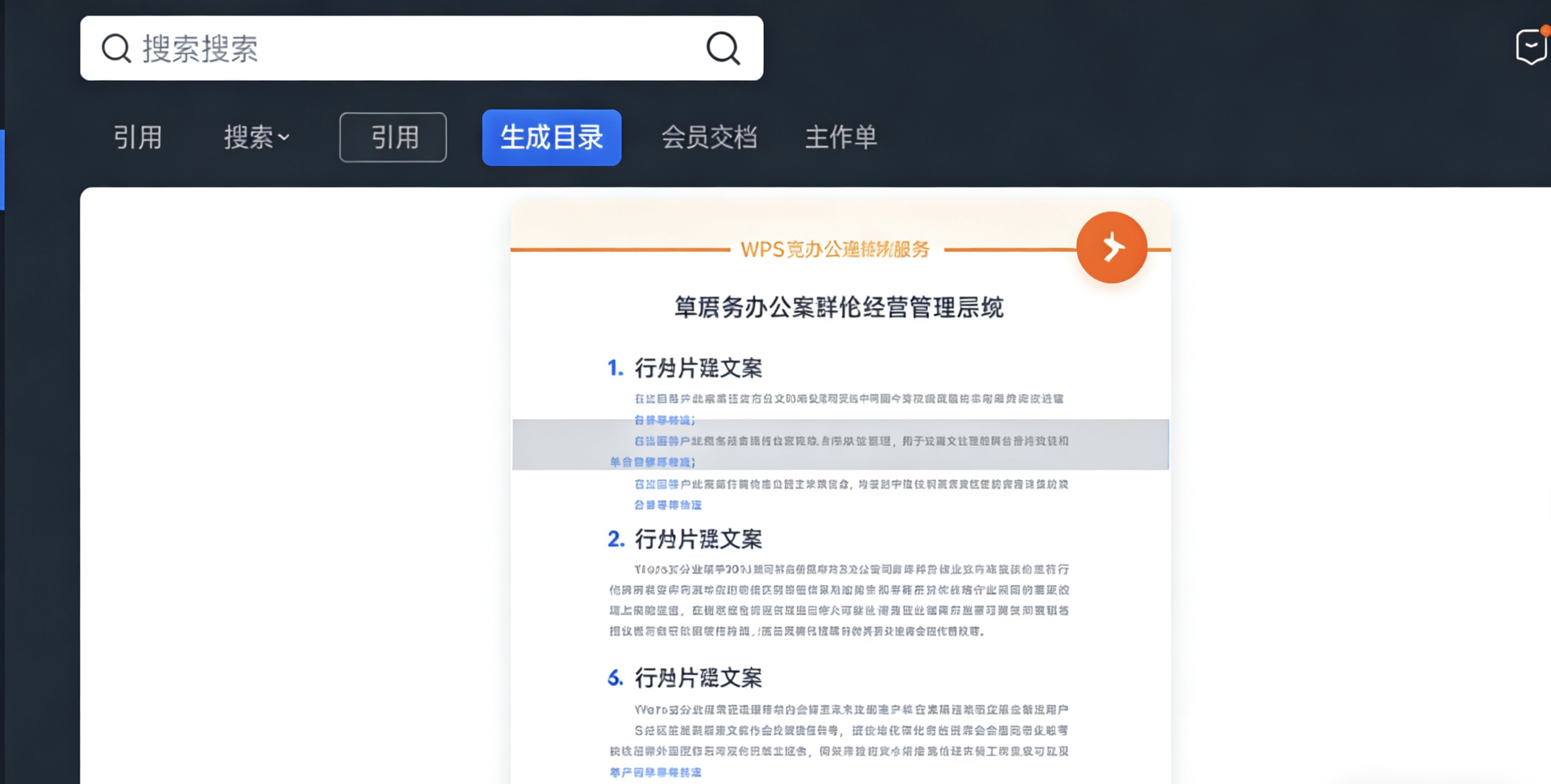Click the orange circular quick-action icon on the document

pos(1111,247)
